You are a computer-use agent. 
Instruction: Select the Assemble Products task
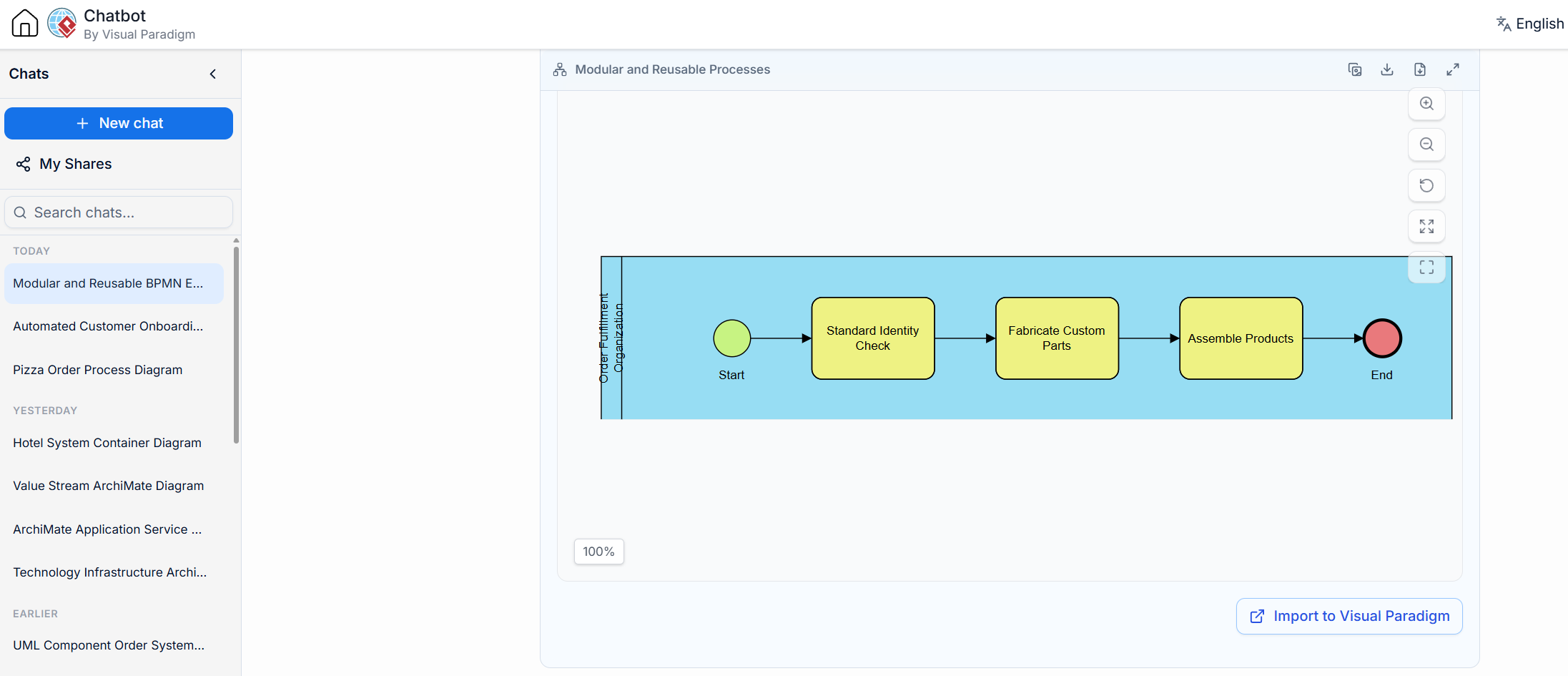point(1241,338)
